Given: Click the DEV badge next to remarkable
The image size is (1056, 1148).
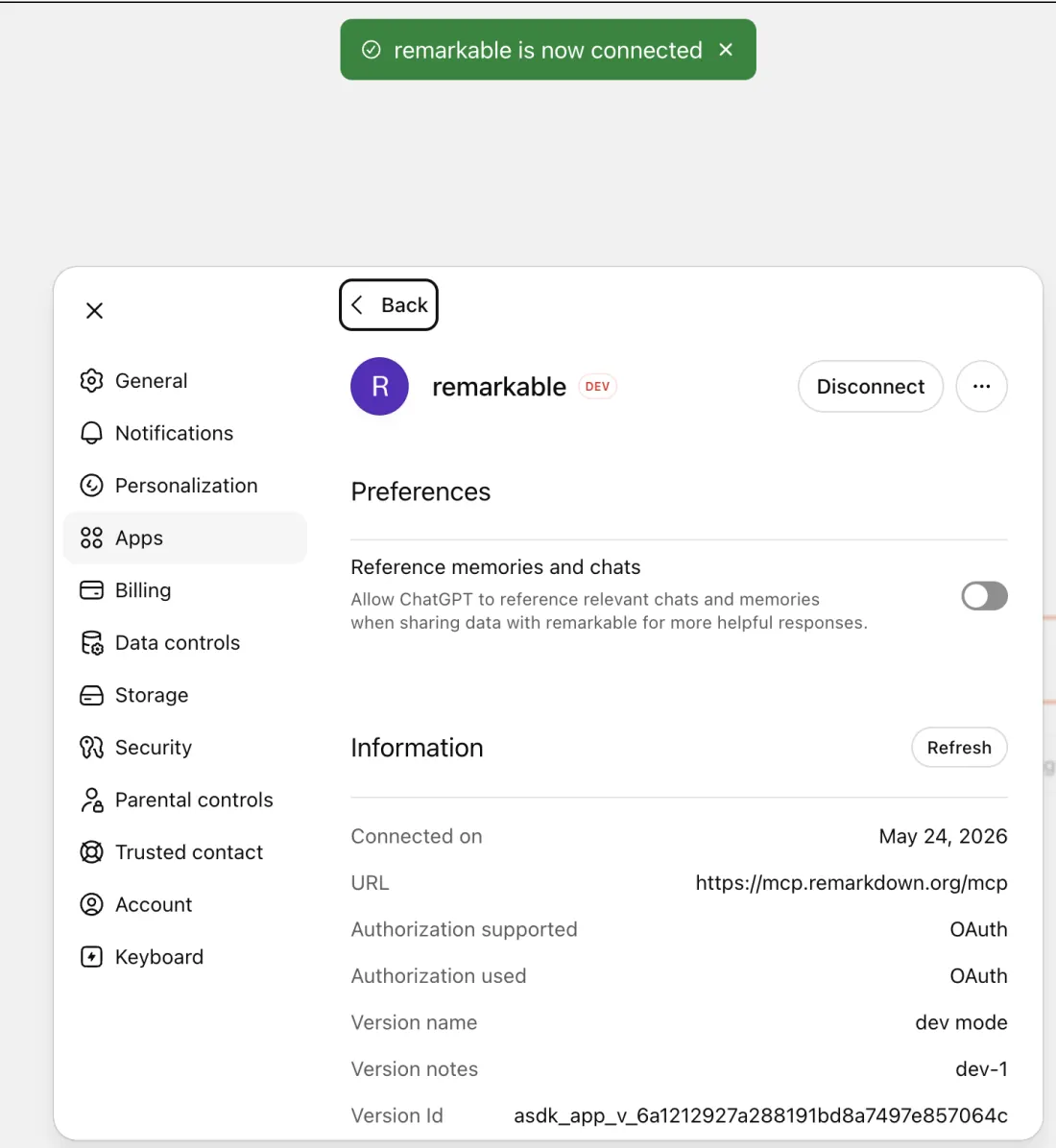Looking at the screenshot, I should [597, 387].
